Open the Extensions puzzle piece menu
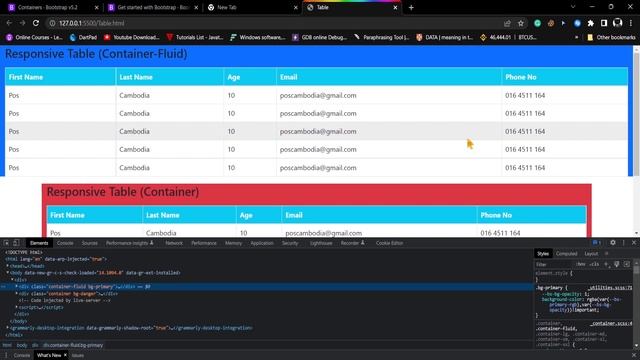This screenshot has height=360, width=640. tap(591, 23)
